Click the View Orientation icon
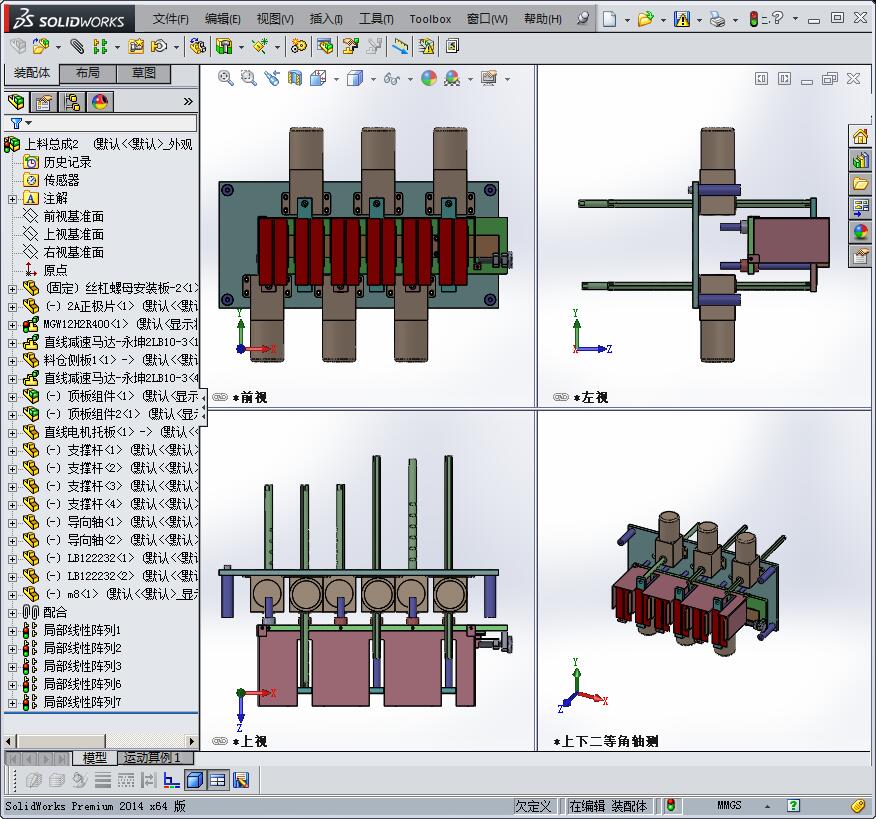Image resolution: width=876 pixels, height=819 pixels. 318,78
